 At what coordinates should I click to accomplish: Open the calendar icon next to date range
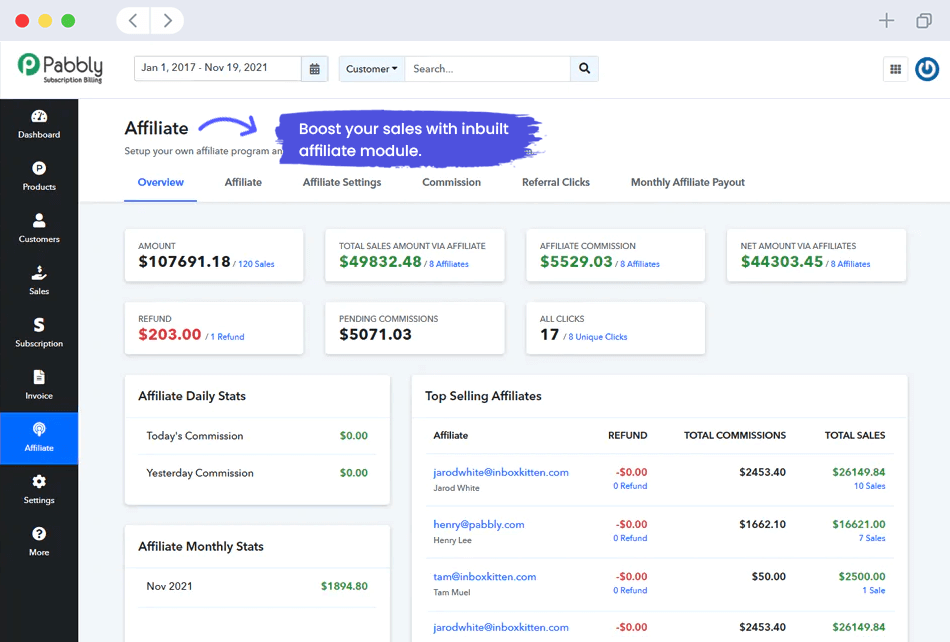pos(315,68)
